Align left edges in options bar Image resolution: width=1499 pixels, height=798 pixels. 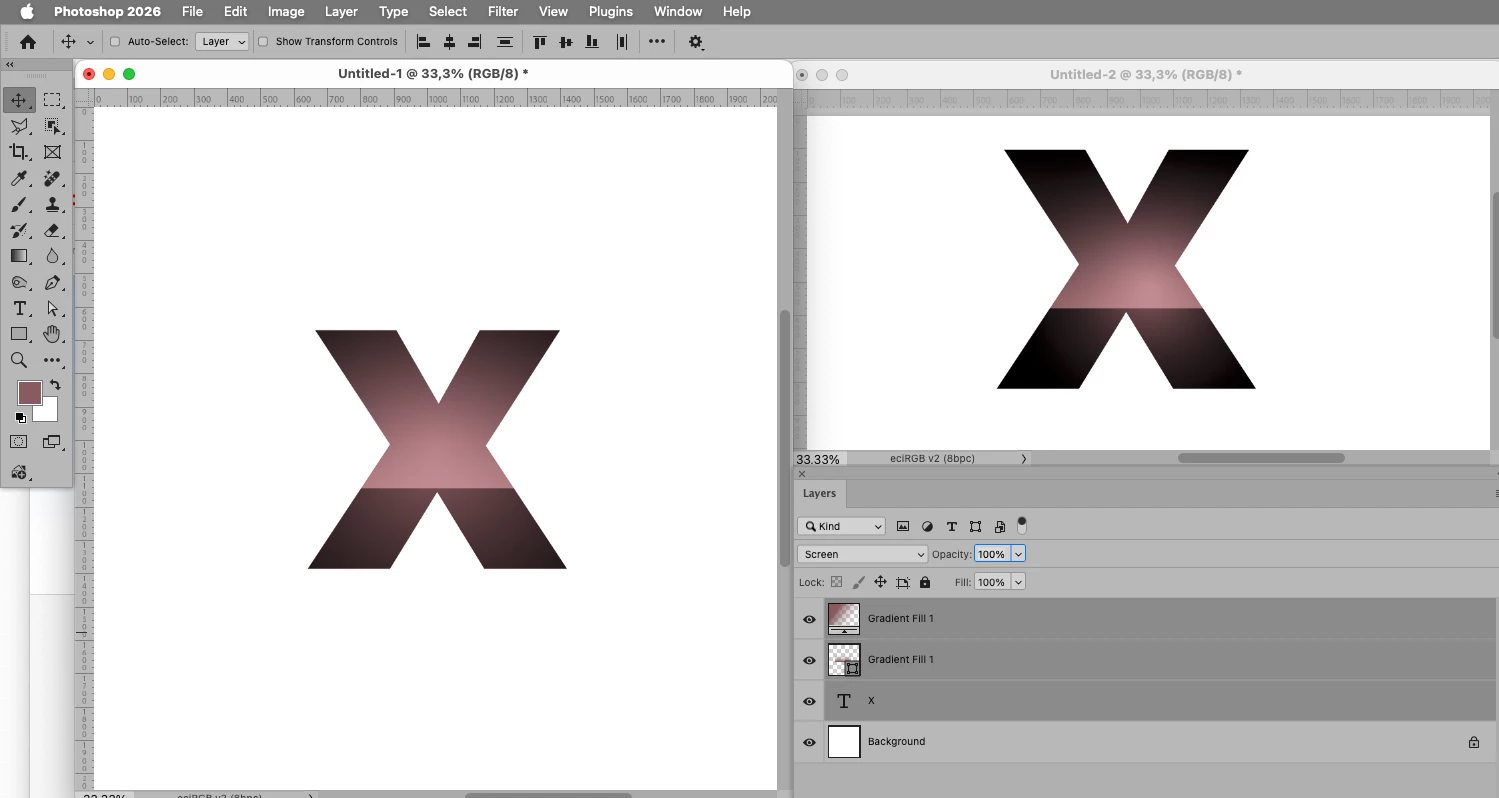[424, 42]
